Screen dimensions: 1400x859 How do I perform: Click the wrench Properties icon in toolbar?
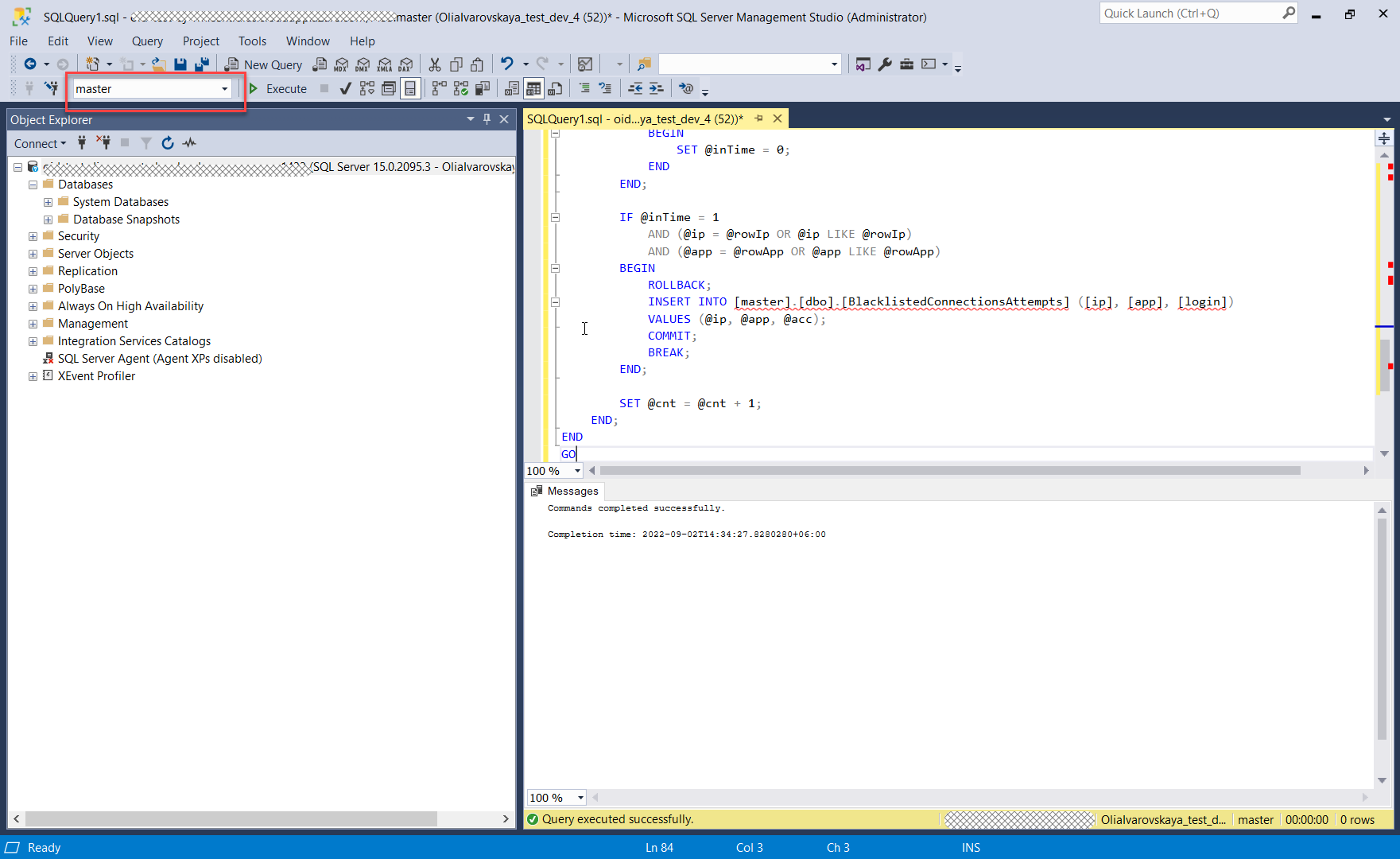coord(885,64)
